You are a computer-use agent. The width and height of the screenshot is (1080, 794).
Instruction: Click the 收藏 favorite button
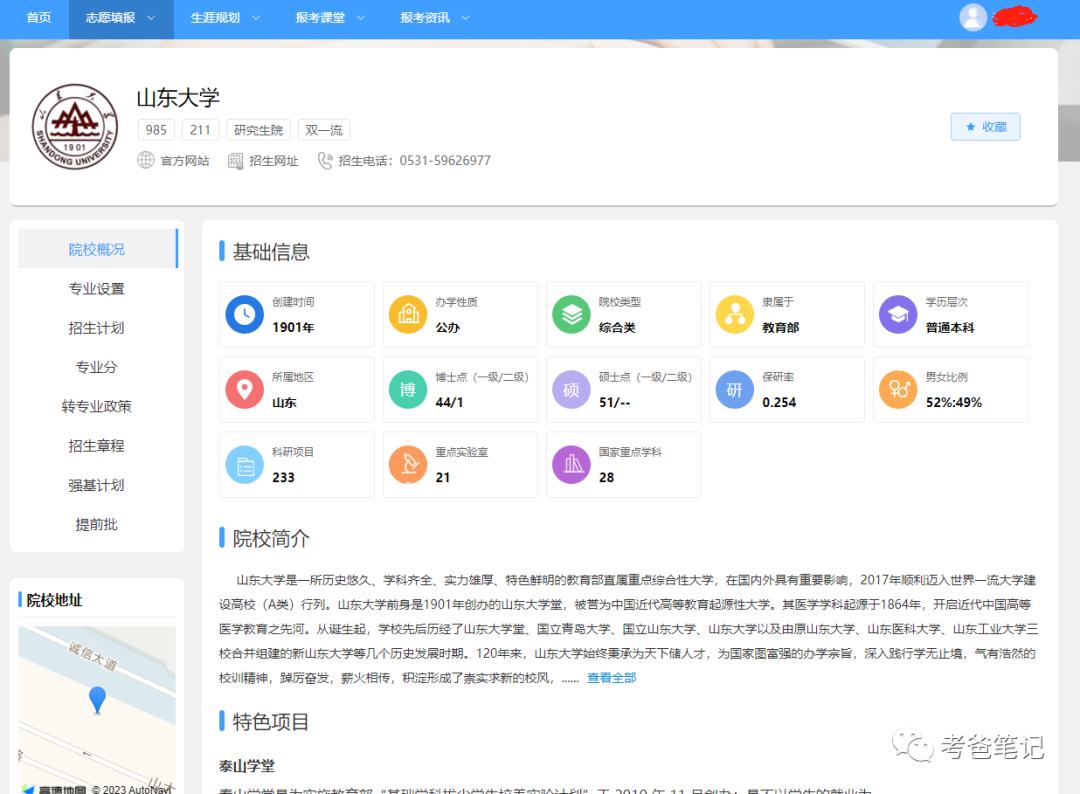click(x=985, y=127)
